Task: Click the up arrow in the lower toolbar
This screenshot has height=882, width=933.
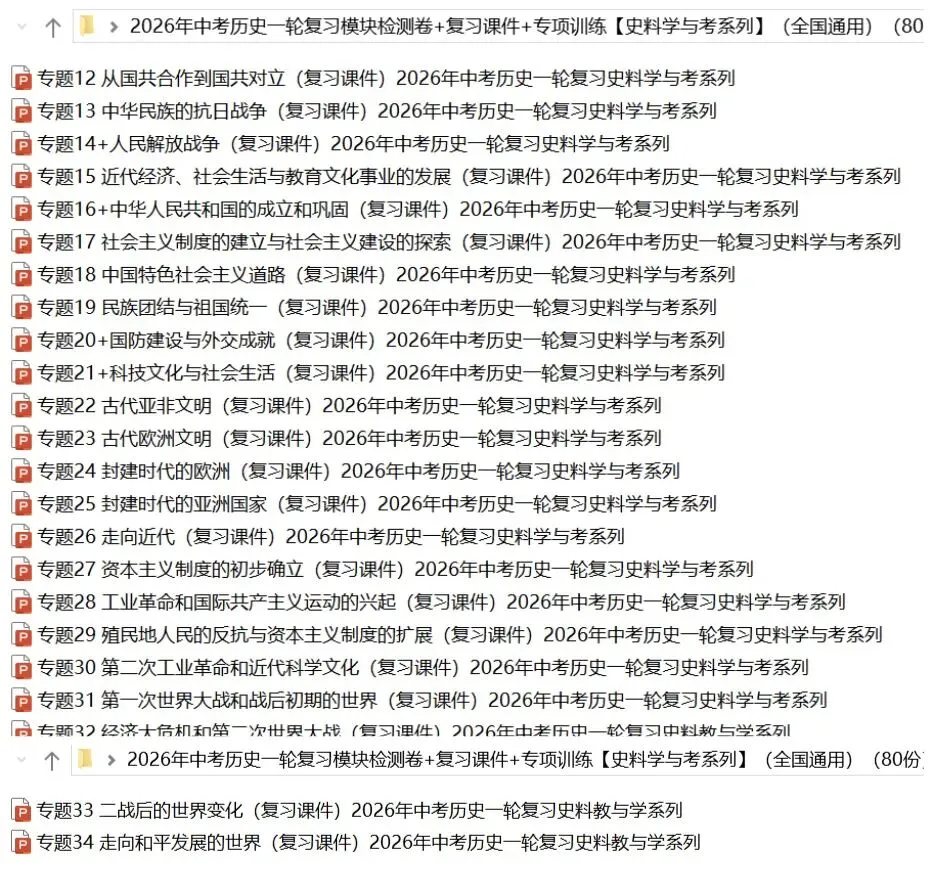Action: tap(52, 760)
